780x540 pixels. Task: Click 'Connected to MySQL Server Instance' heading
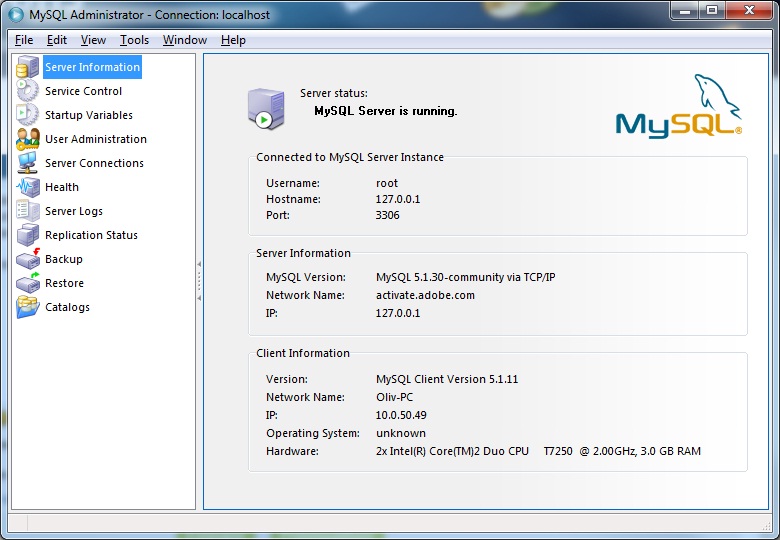350,157
